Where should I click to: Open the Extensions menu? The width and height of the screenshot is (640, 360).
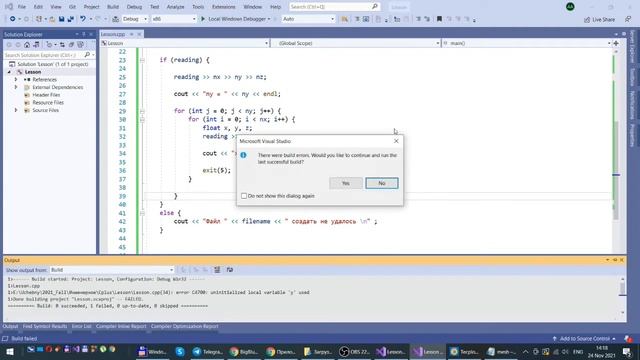[x=224, y=7]
